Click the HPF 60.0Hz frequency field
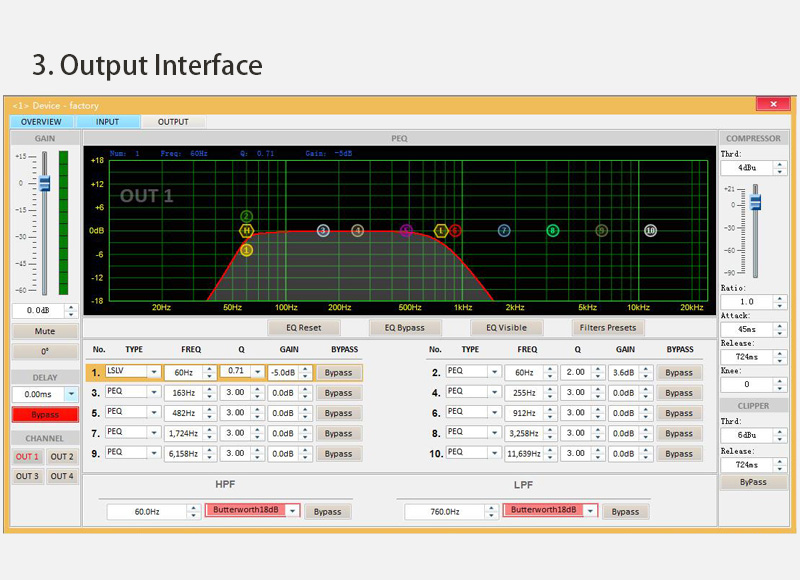 [x=146, y=511]
